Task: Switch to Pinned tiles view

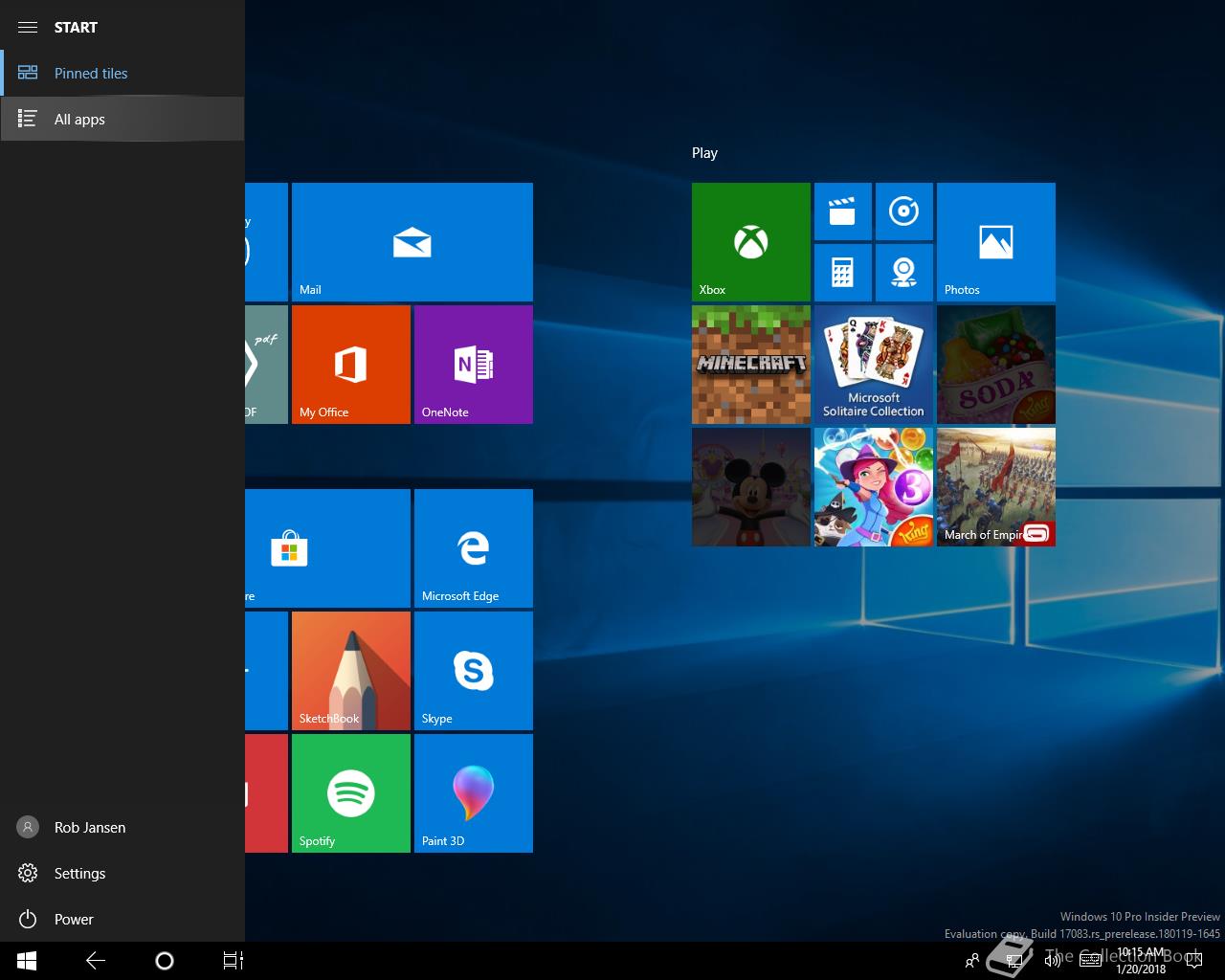Action: [122, 73]
